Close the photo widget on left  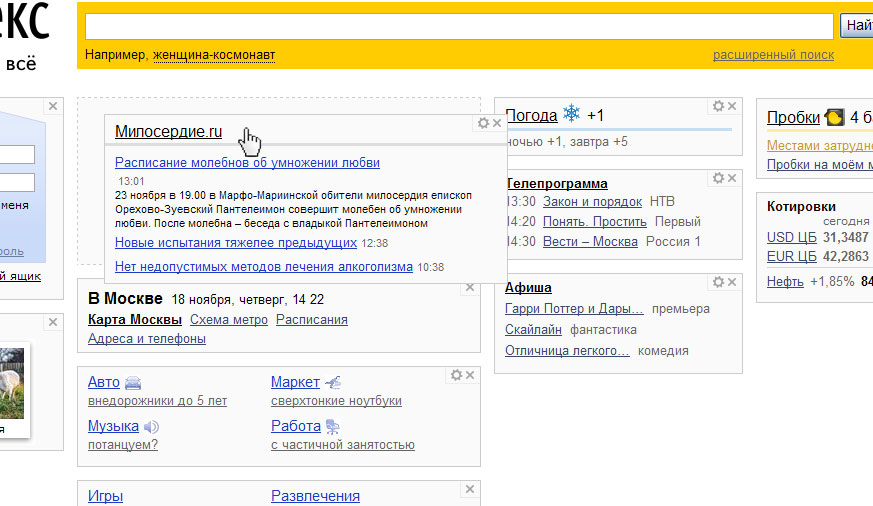tap(53, 322)
